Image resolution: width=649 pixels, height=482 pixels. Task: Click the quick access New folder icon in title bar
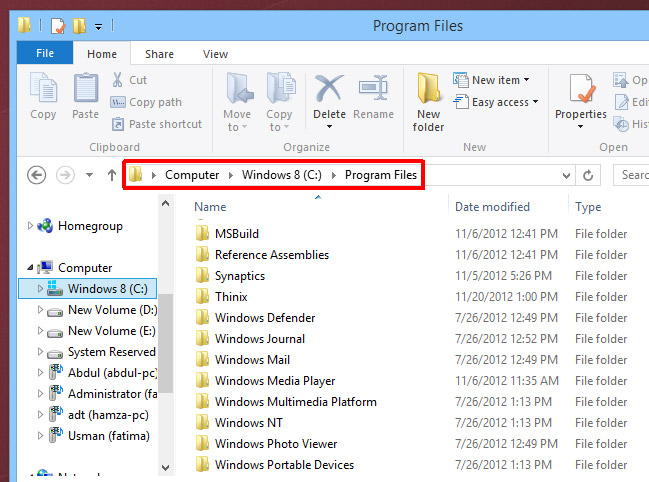tap(79, 26)
